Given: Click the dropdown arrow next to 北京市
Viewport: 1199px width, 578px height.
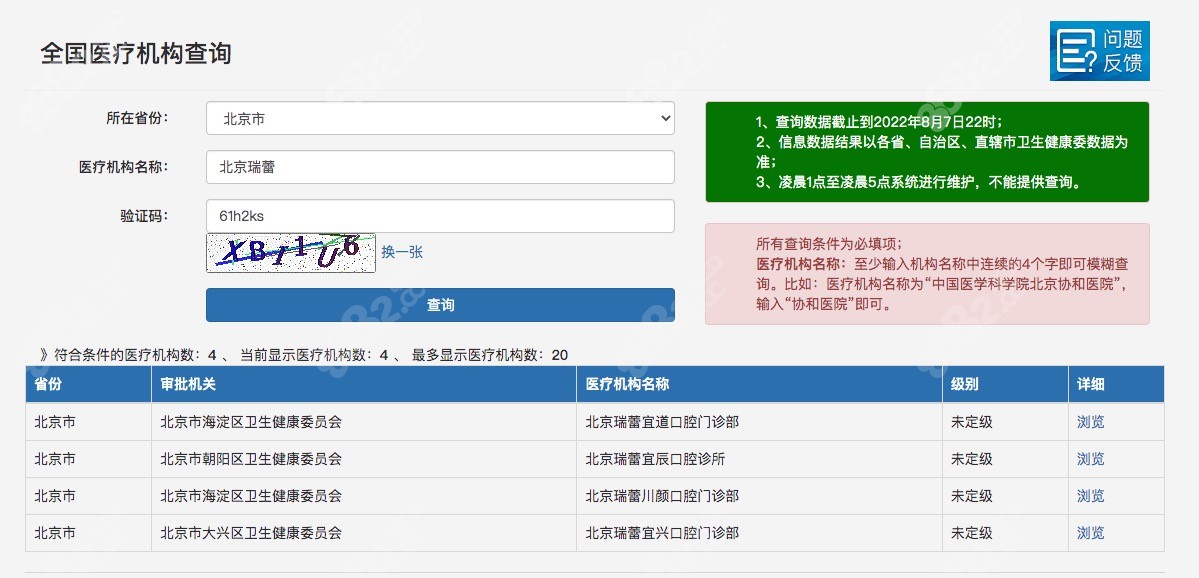Looking at the screenshot, I should [662, 117].
